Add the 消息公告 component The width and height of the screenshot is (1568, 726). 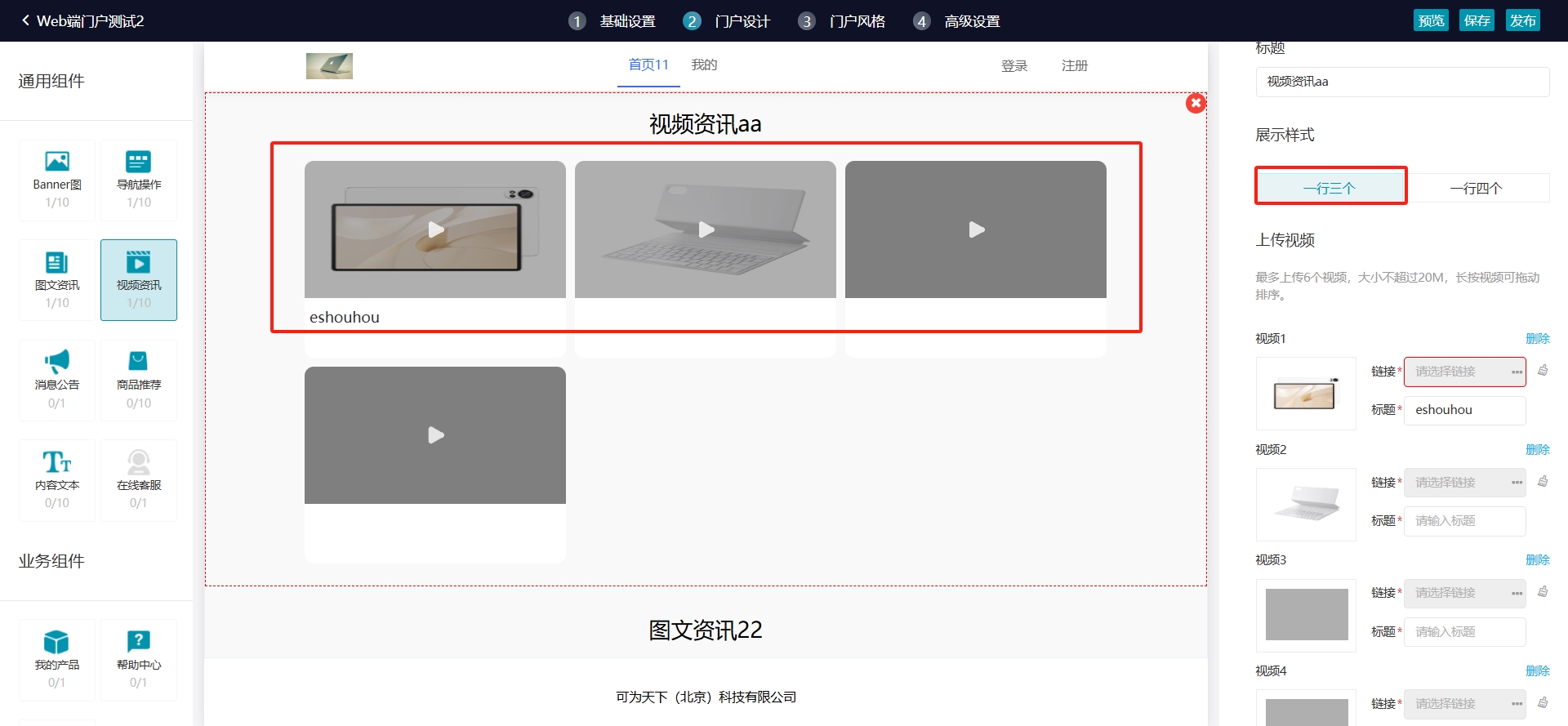(x=57, y=381)
